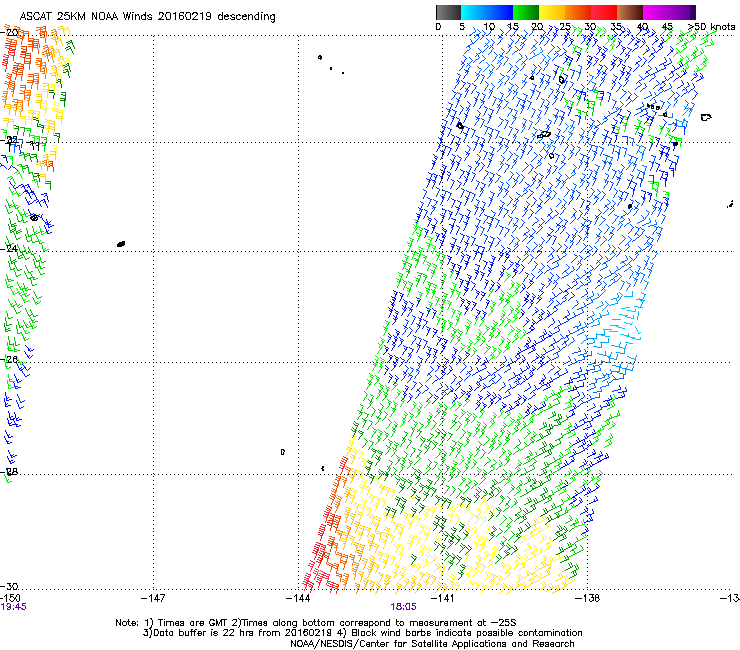
Task: Select the blue 10-15 knots legend color
Action: (x=500, y=12)
